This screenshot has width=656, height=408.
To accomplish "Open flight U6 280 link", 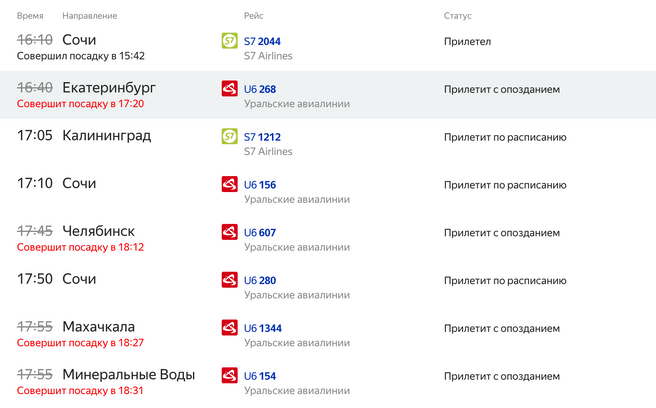I will click(260, 280).
